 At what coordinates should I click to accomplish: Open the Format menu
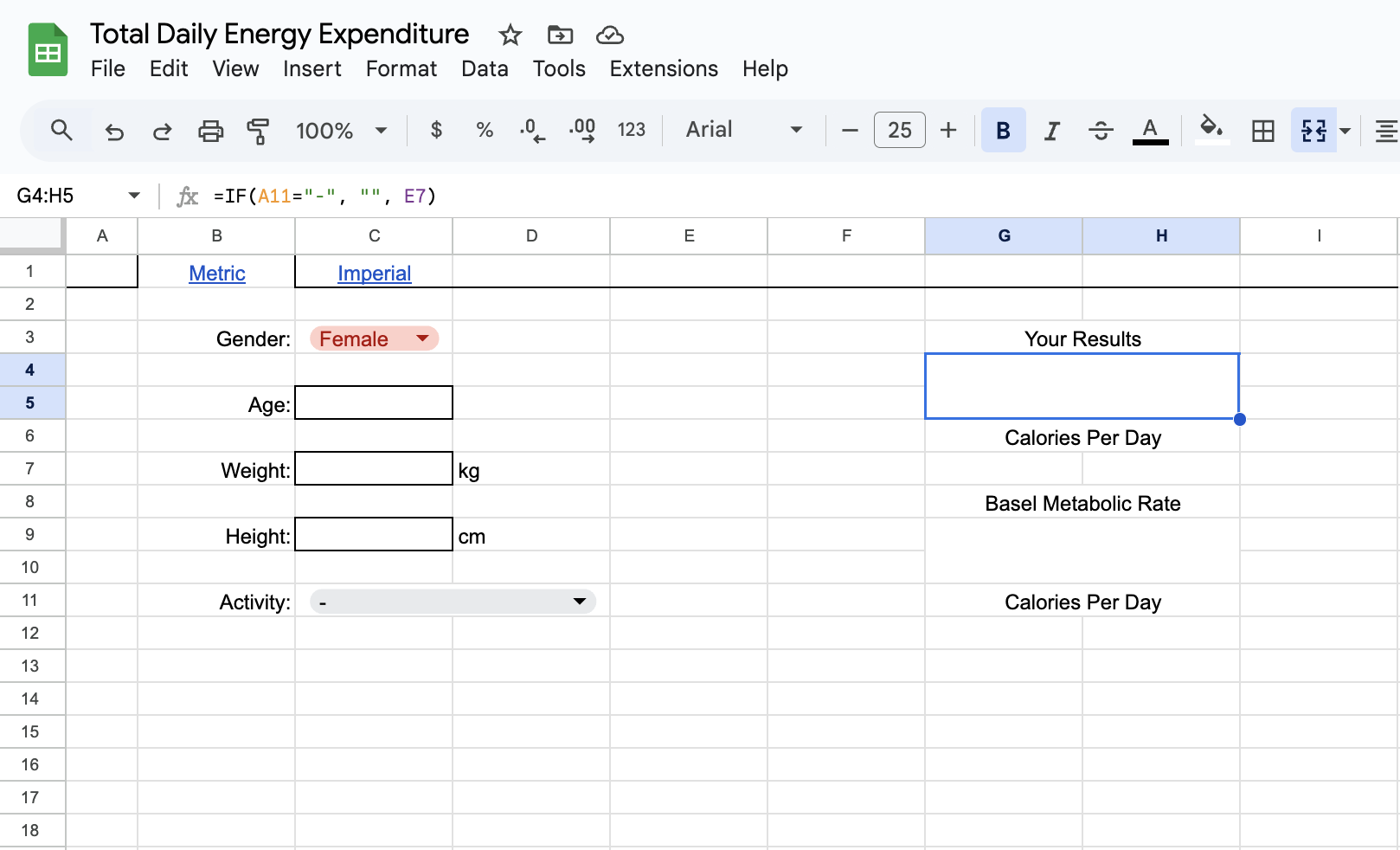[x=401, y=69]
